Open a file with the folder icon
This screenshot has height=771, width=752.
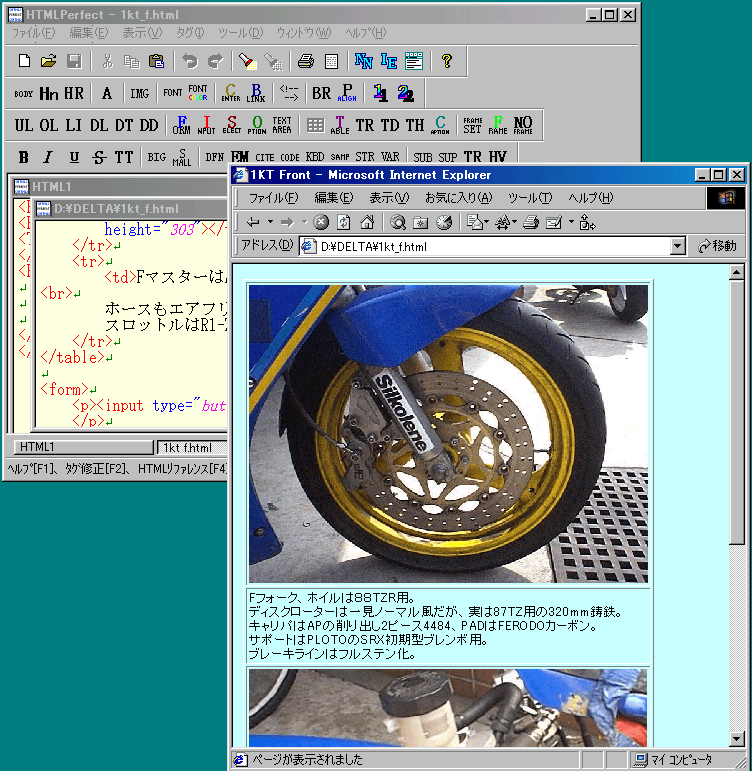pyautogui.click(x=48, y=61)
